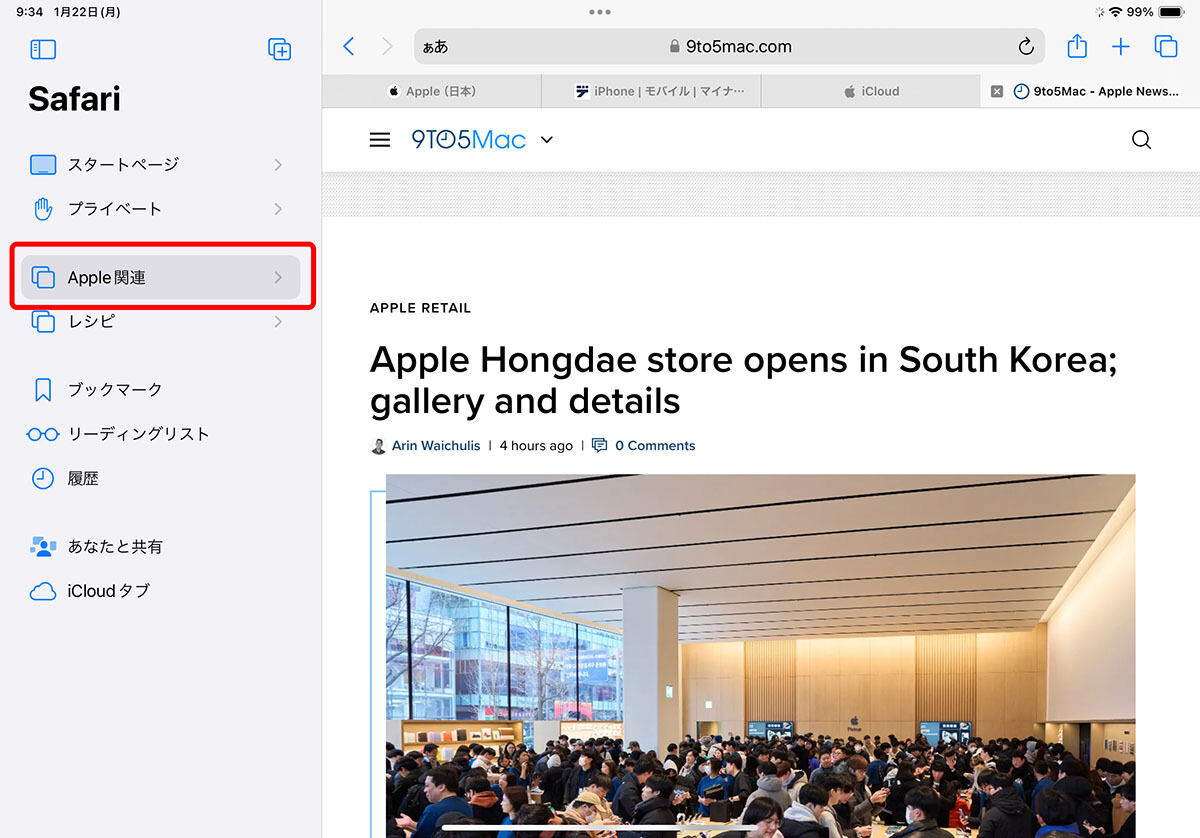Image resolution: width=1200 pixels, height=838 pixels.
Task: Tap the ぁあ reader and page settings button
Action: point(435,47)
